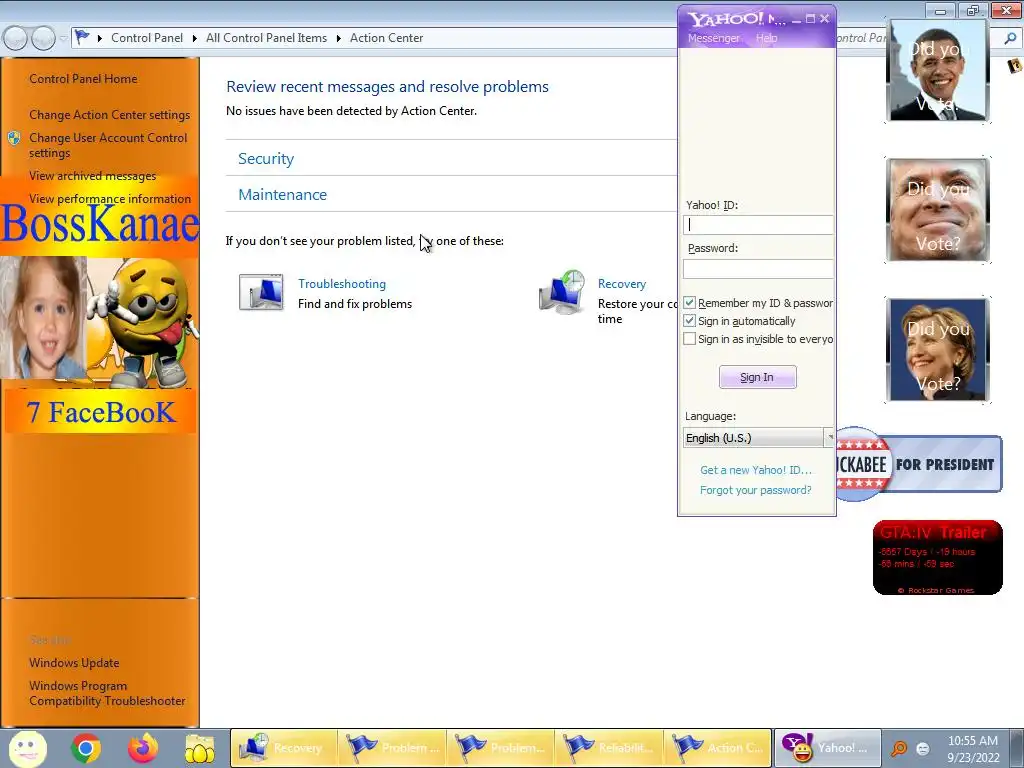
Task: Toggle Sign in automatically checkbox
Action: tap(689, 321)
